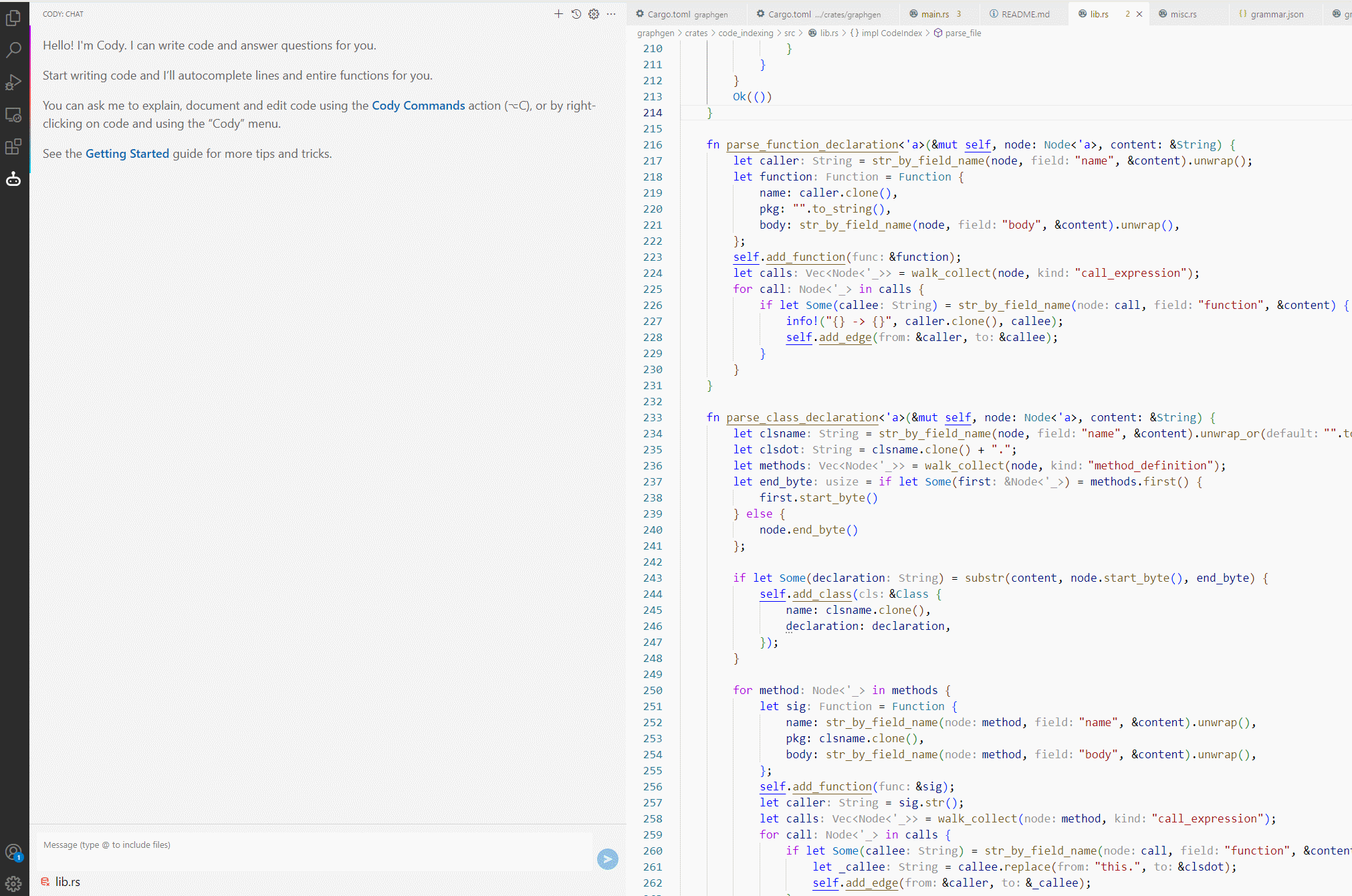1352x896 pixels.
Task: Open Manage gear at bottom of activity bar
Action: (x=13, y=883)
